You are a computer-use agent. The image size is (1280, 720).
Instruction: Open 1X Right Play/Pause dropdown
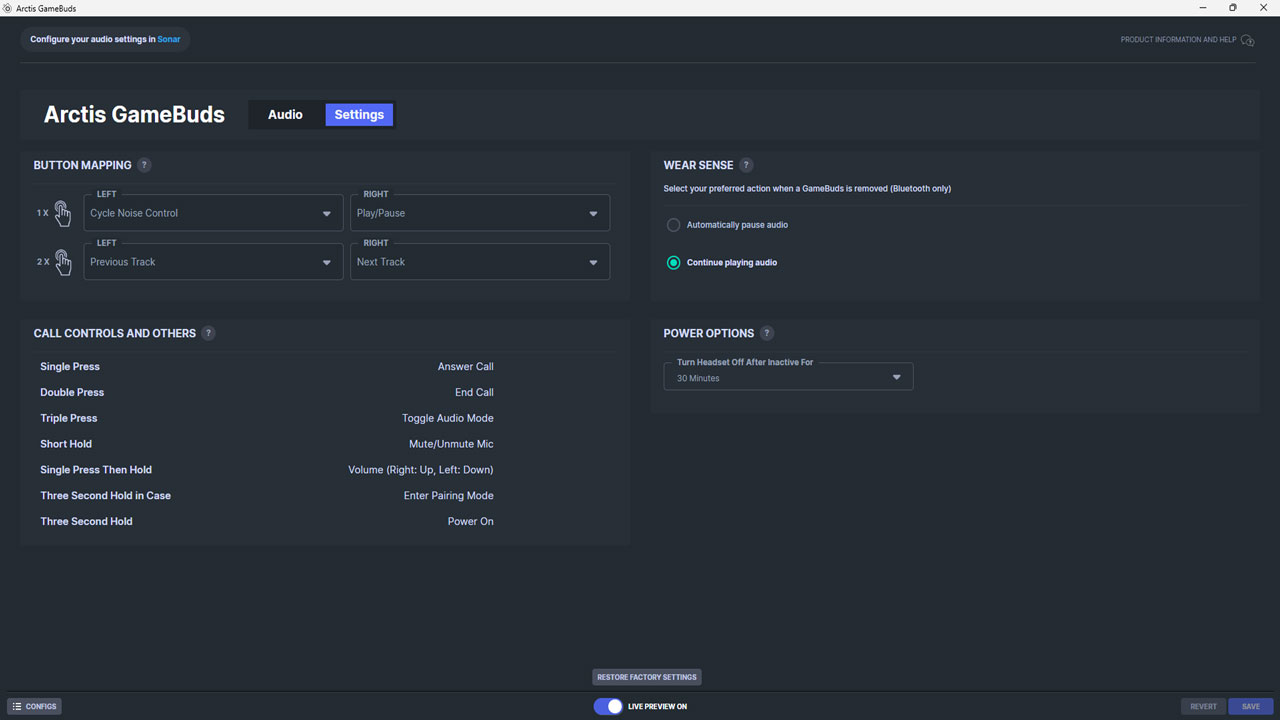pos(480,213)
